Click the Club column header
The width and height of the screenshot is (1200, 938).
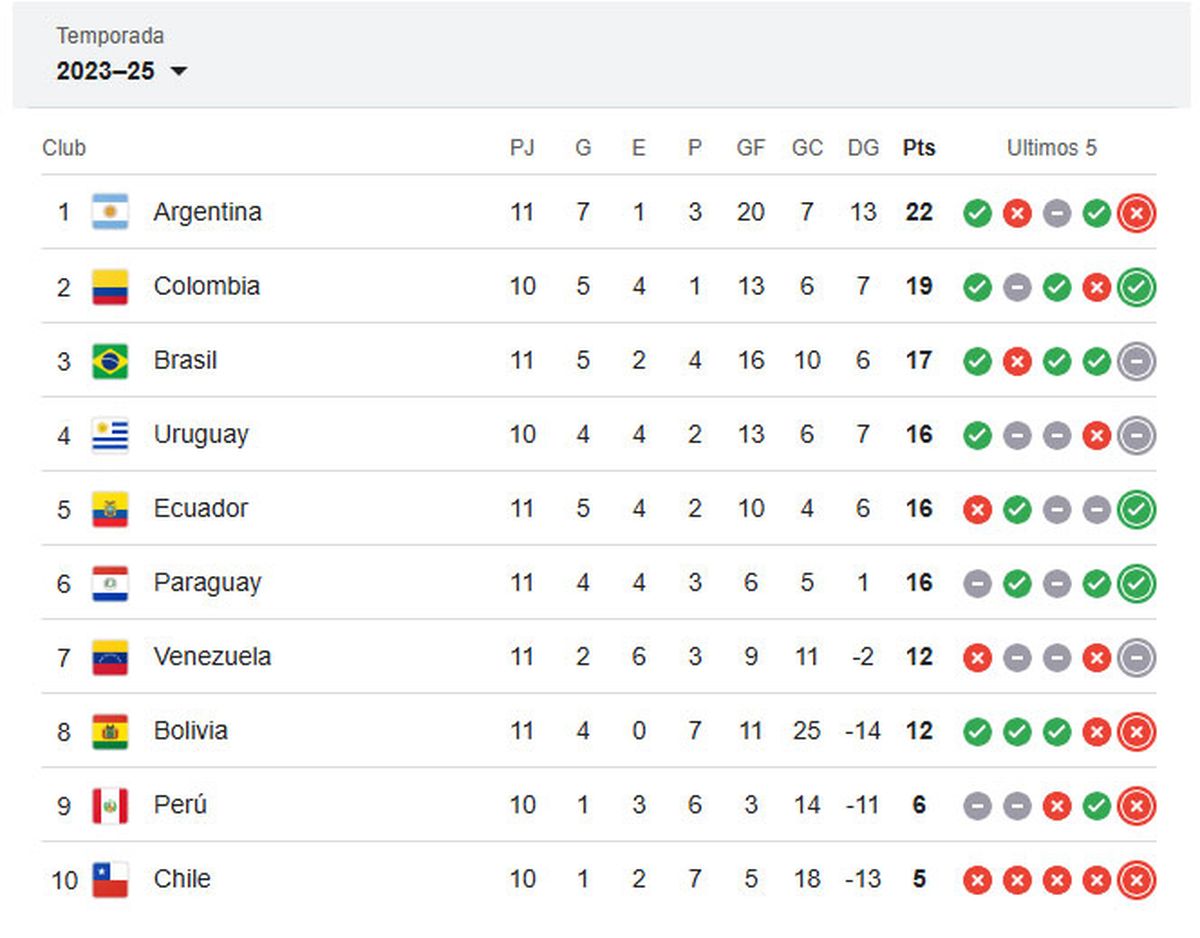(x=64, y=148)
